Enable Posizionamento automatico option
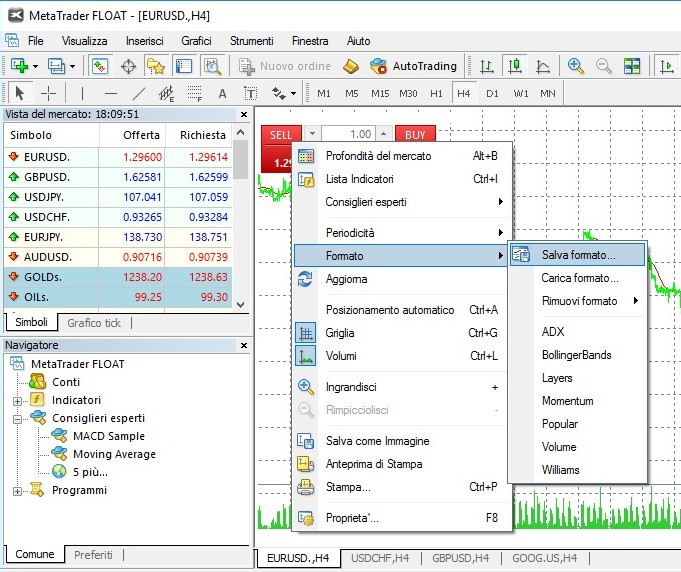Viewport: 681px width, 572px height. point(390,310)
